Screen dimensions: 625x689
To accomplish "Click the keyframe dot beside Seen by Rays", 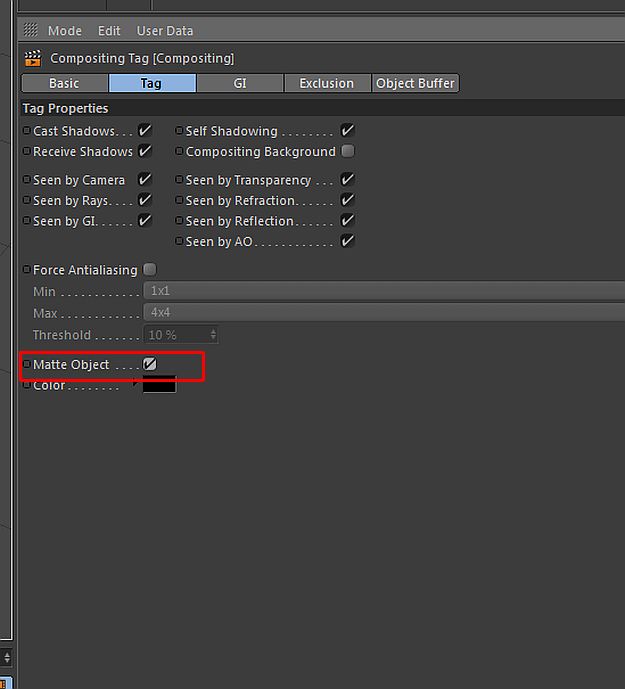I will (26, 200).
